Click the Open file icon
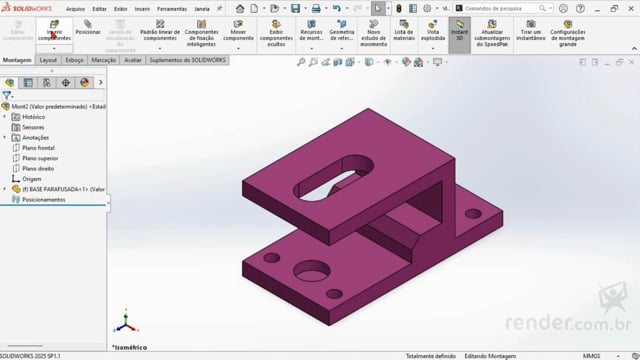Screen dimensions: 640x360 pos(275,8)
